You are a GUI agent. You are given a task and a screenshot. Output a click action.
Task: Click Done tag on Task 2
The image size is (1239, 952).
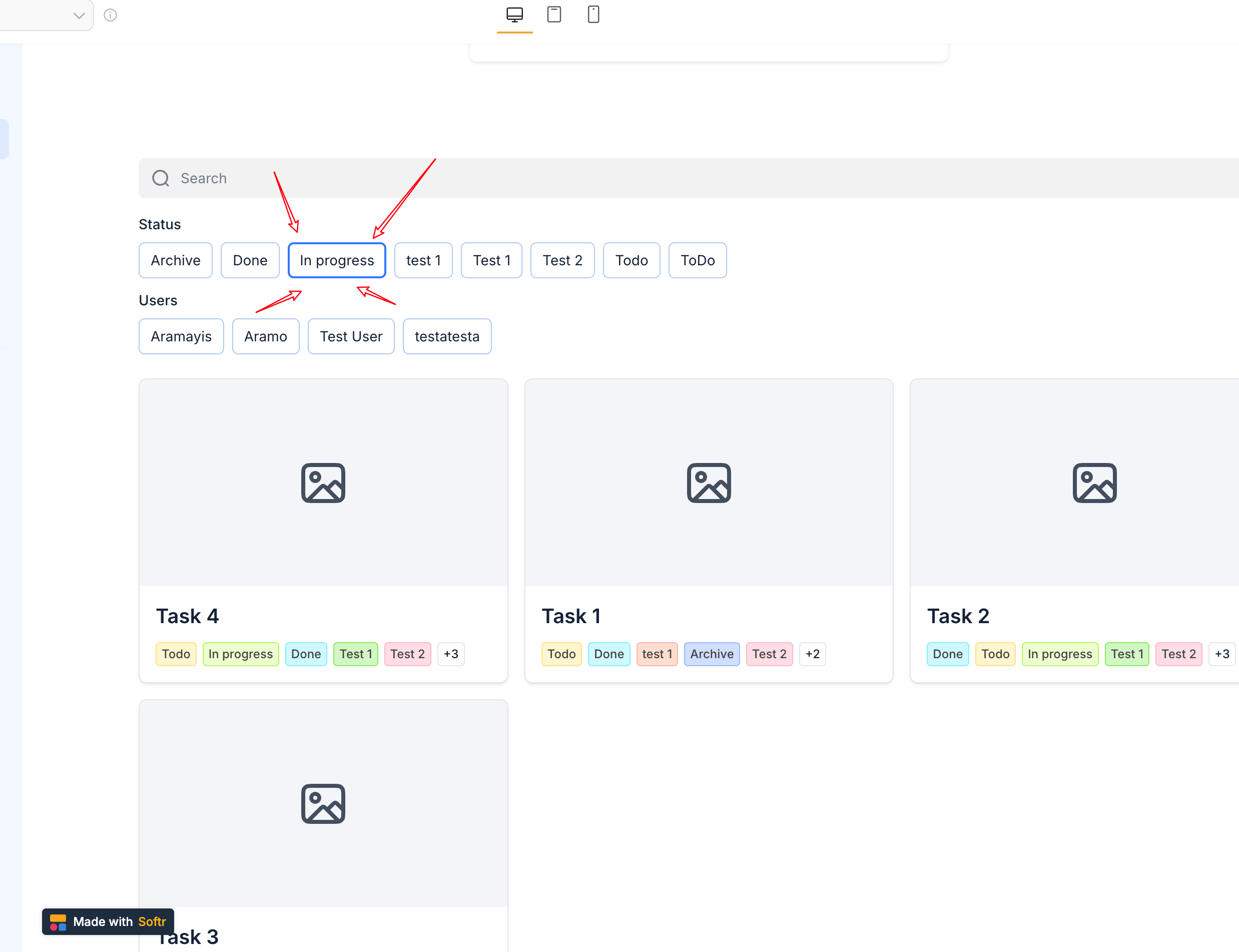point(948,654)
